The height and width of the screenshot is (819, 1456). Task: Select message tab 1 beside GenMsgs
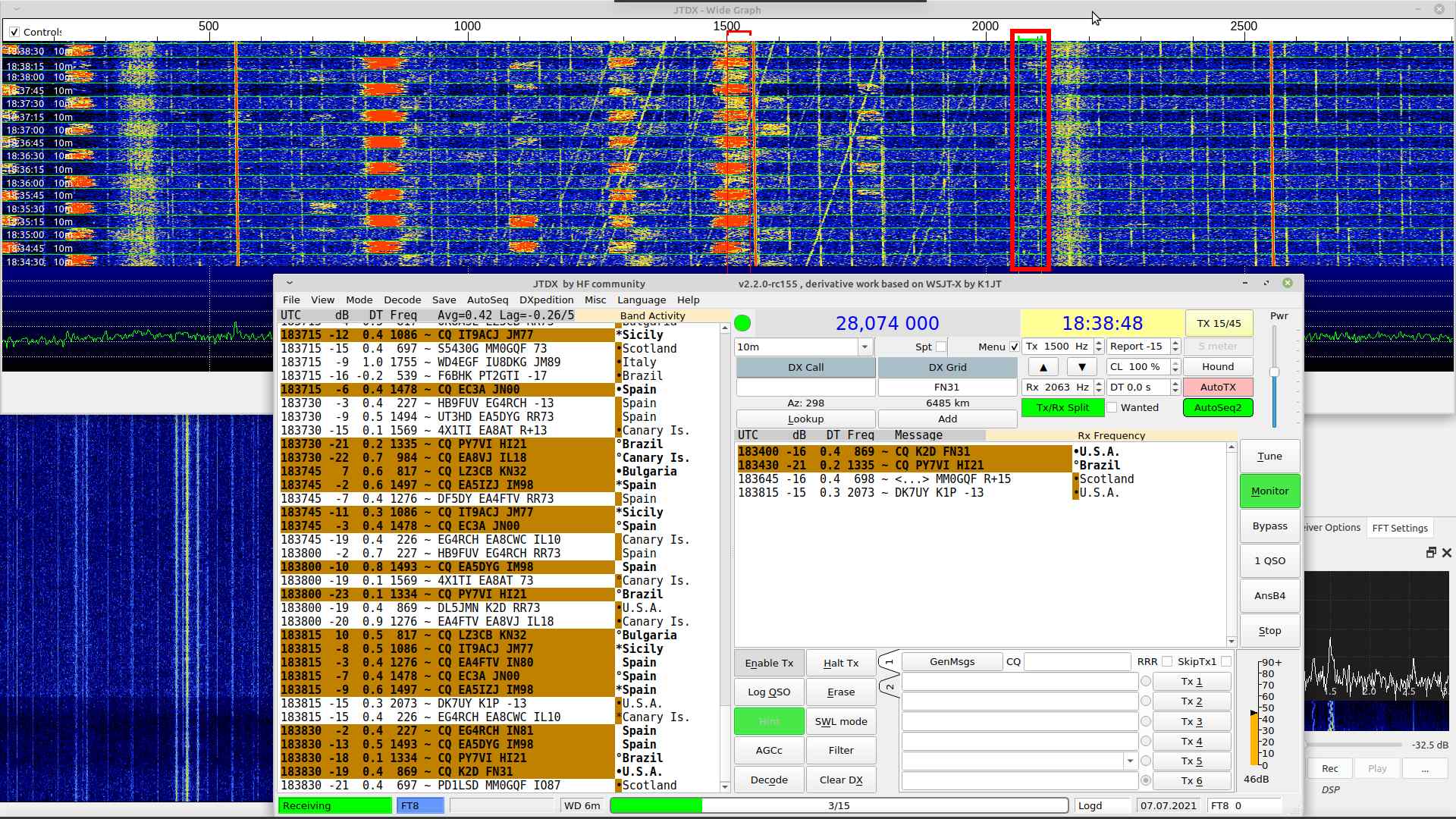coord(889,662)
